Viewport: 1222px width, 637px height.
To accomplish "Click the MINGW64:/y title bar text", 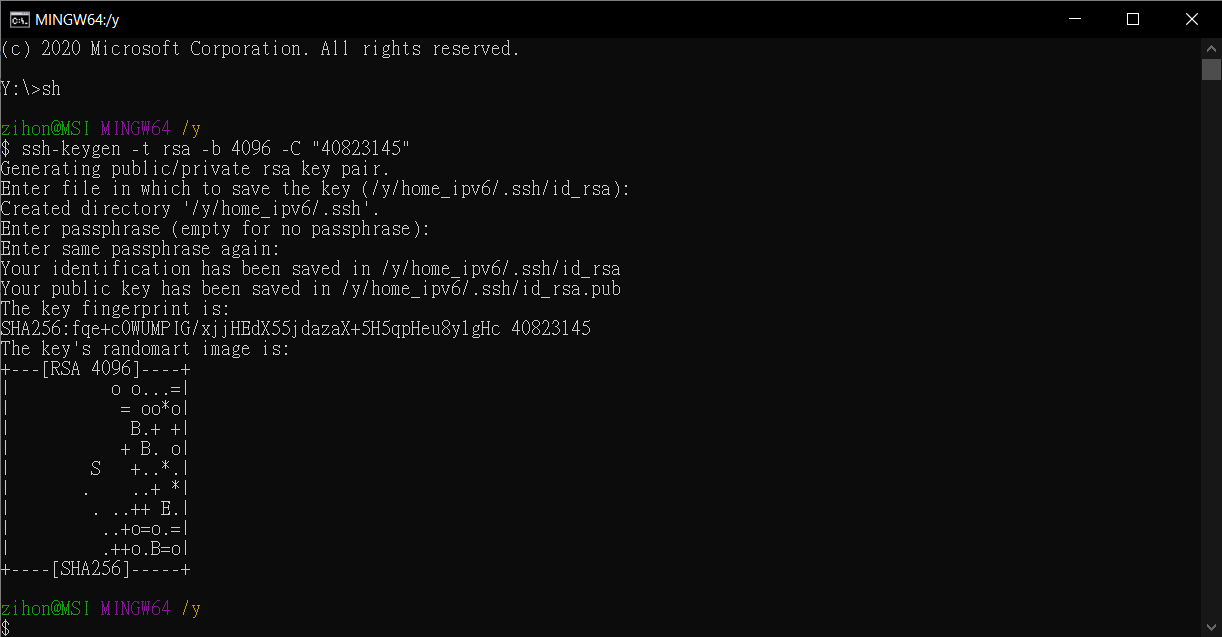I will click(x=77, y=19).
